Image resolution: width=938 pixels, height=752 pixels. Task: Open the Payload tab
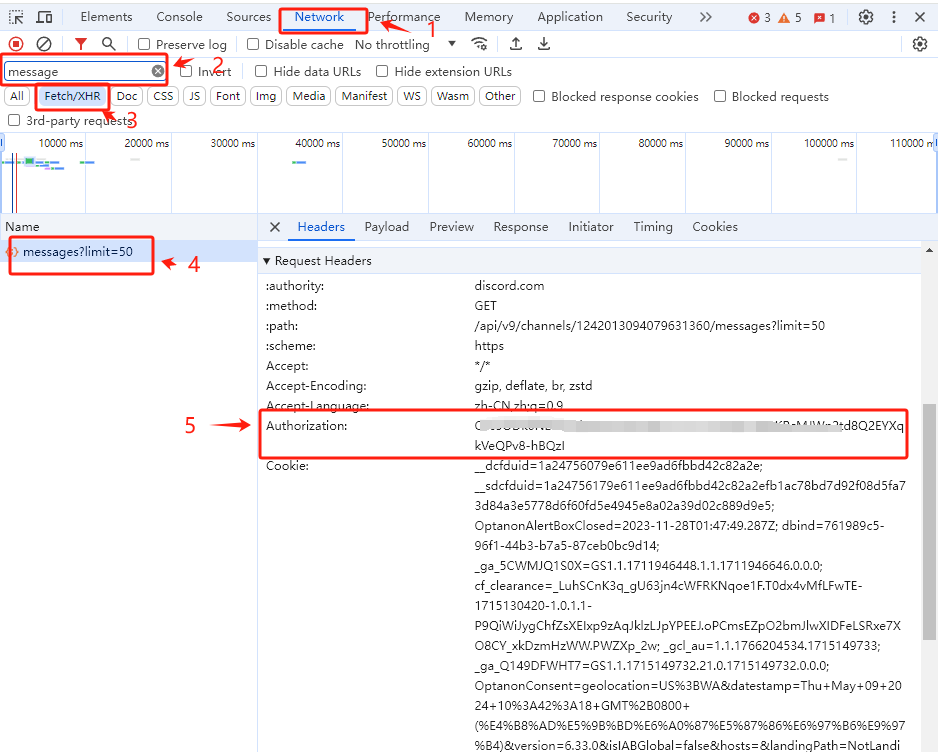pyautogui.click(x=387, y=227)
